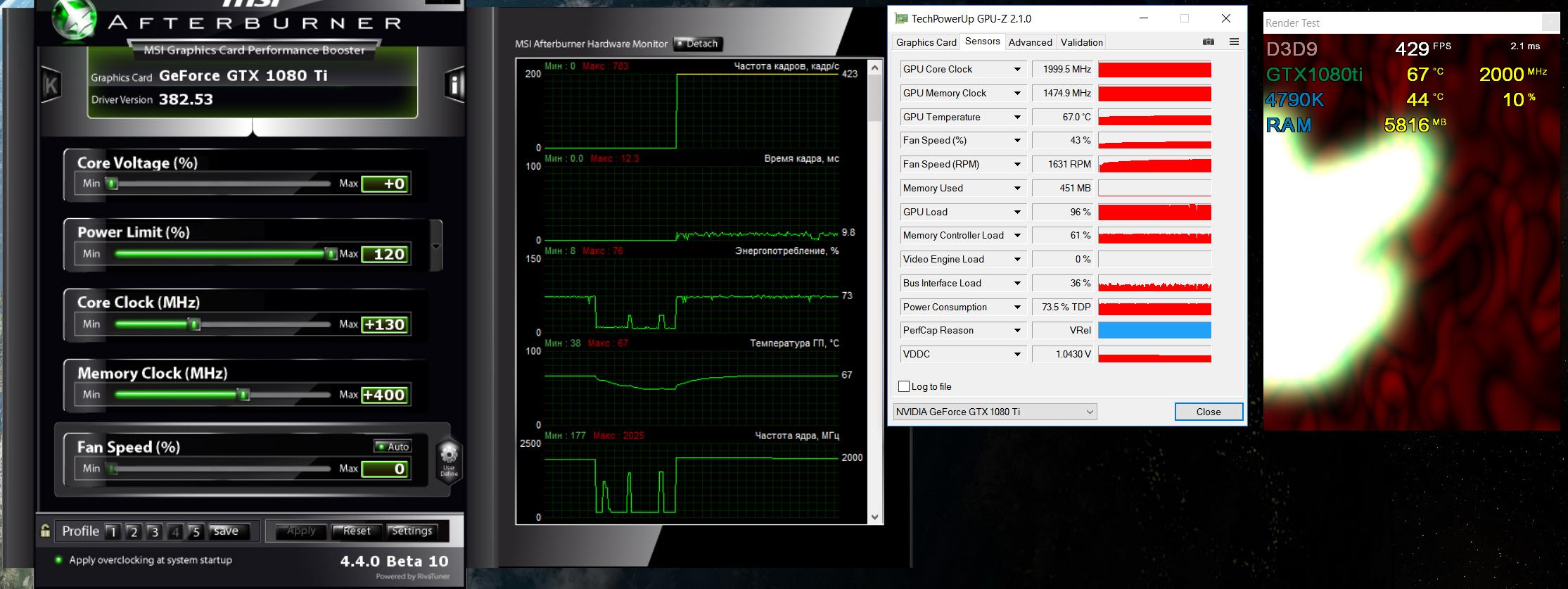Screen dimensions: 1568x589
Task: Click the VDDC value 1.0430 V
Action: tap(1064, 355)
